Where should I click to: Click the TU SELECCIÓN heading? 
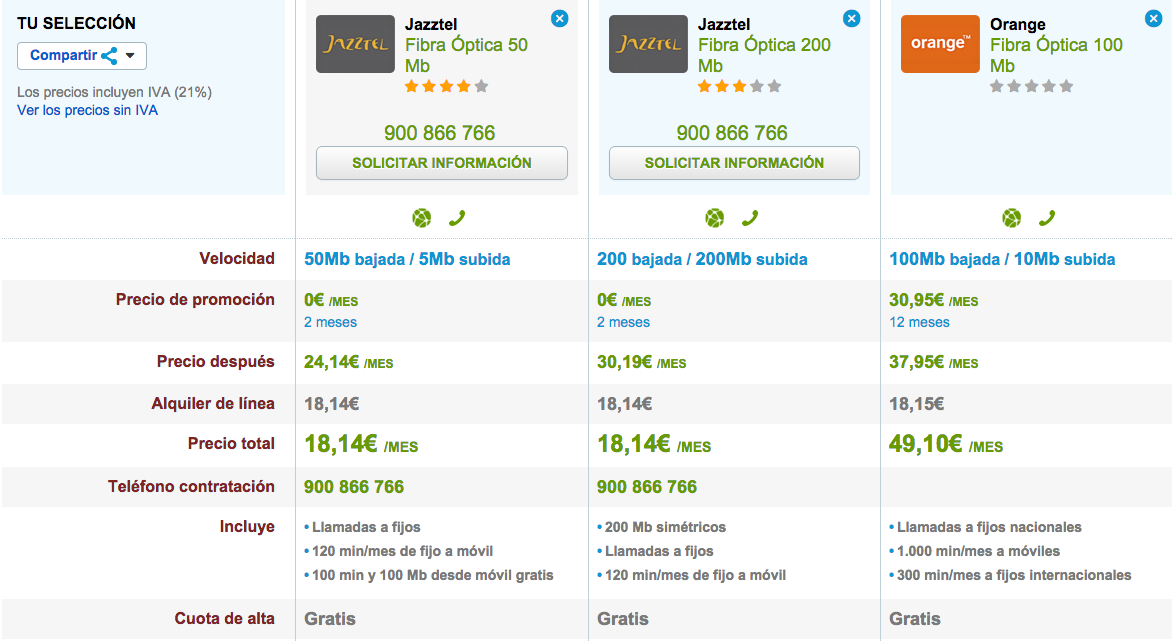pos(76,23)
